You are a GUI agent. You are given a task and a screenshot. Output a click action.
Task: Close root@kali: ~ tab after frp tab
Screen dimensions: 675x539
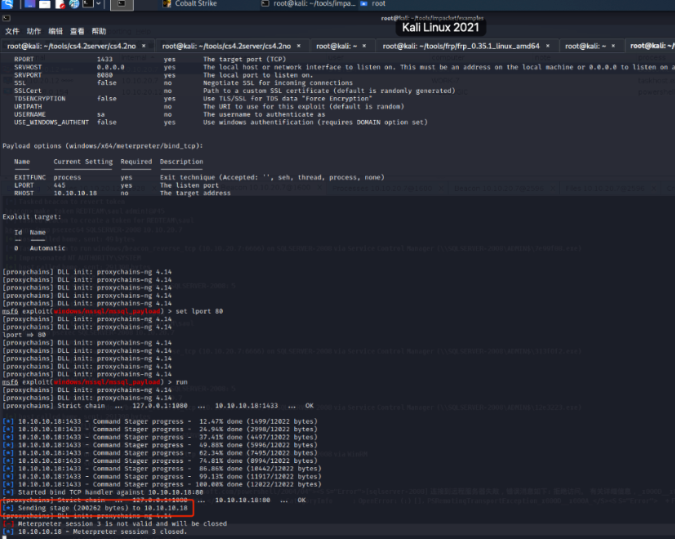(613, 46)
